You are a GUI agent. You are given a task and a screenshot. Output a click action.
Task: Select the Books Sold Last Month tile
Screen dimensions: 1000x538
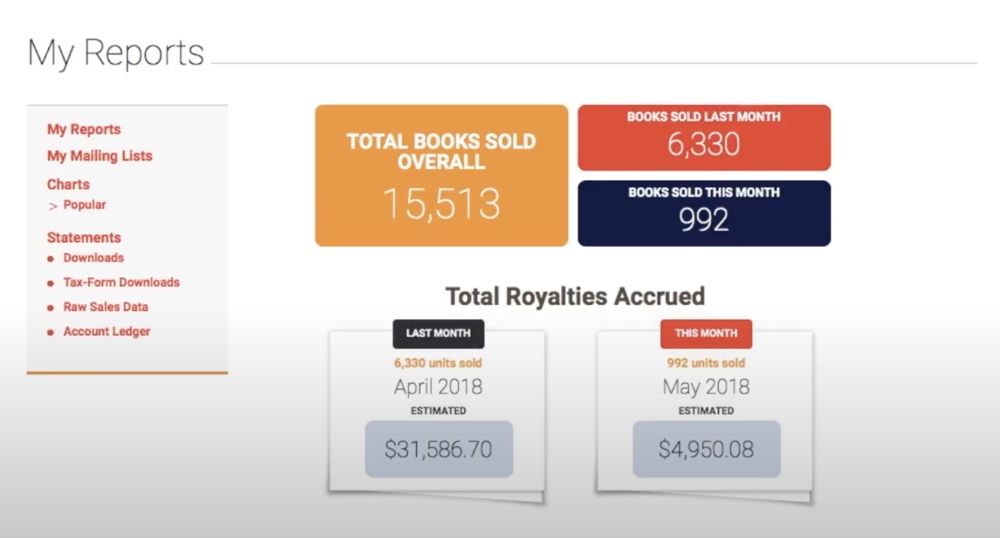tap(704, 137)
